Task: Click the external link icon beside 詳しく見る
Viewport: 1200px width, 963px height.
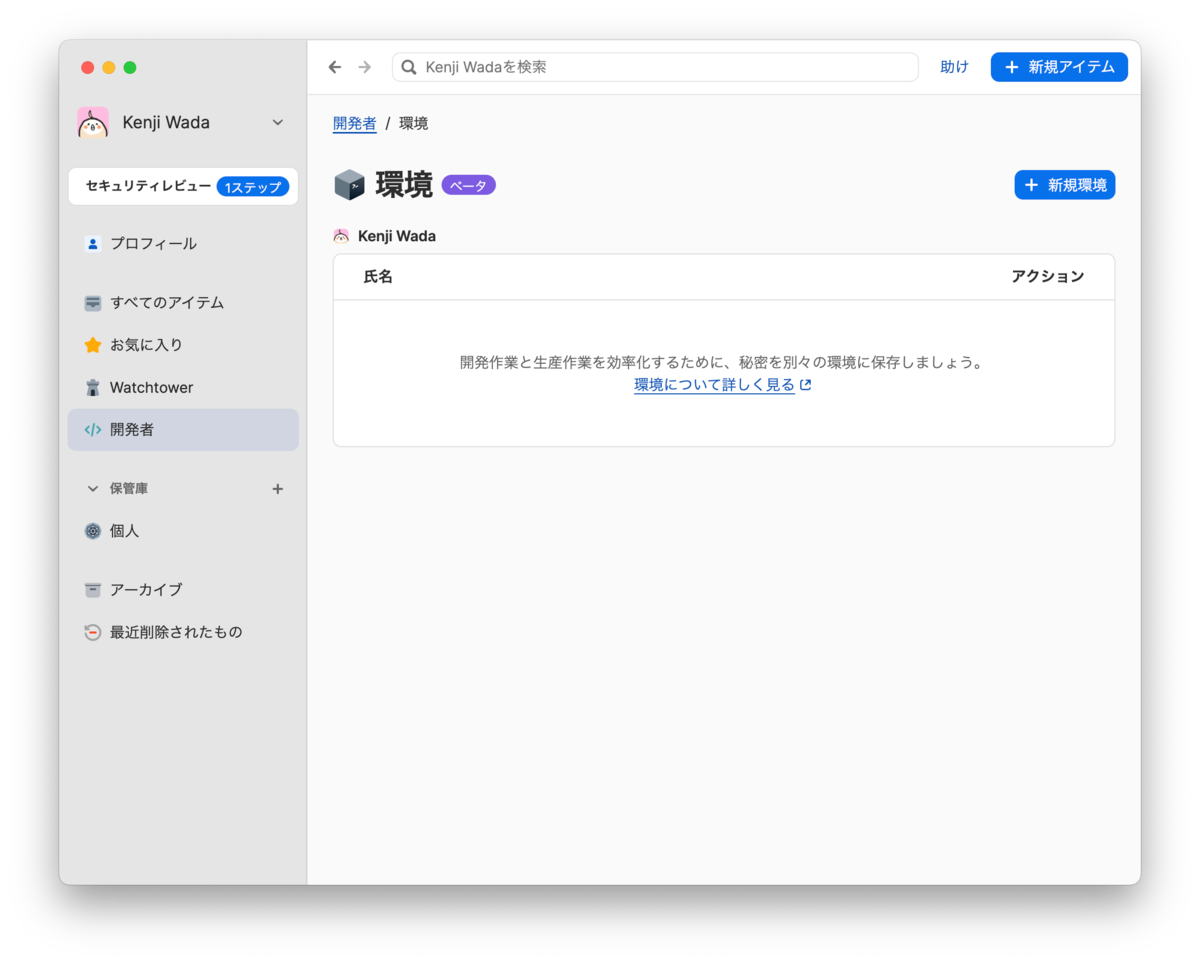Action: point(806,385)
